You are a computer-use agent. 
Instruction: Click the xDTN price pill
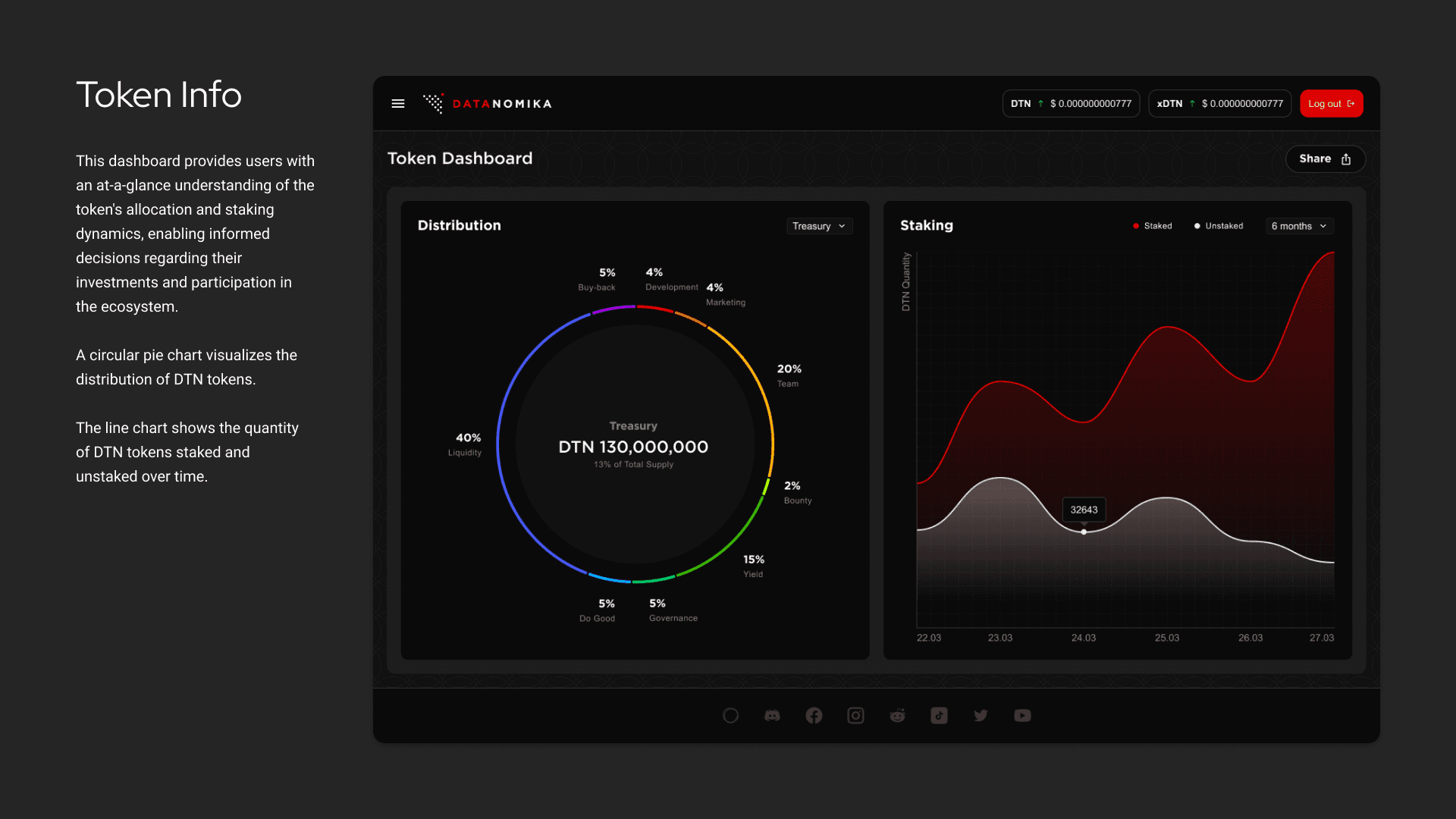(1220, 104)
